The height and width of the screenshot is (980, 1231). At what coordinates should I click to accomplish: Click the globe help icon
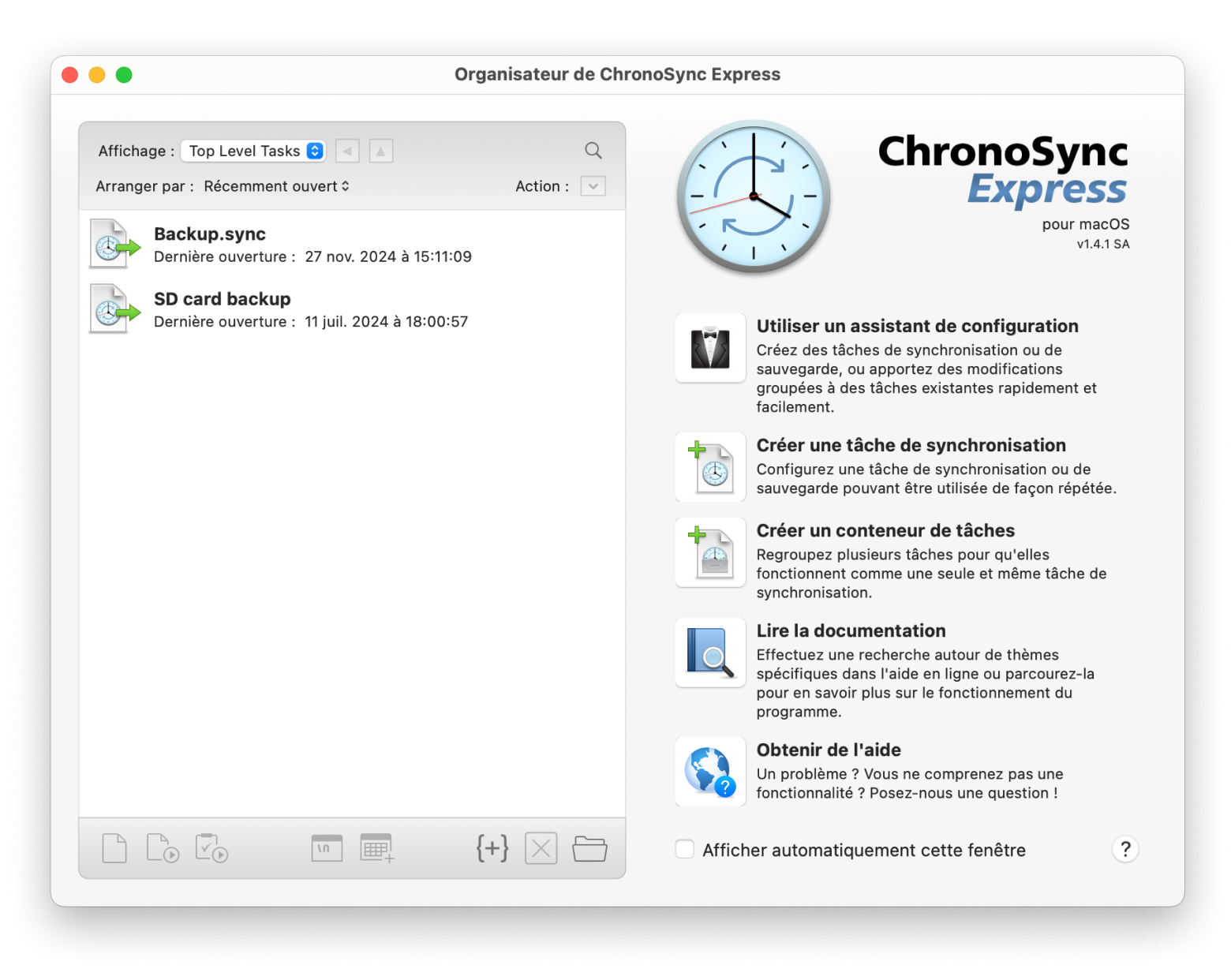[710, 772]
